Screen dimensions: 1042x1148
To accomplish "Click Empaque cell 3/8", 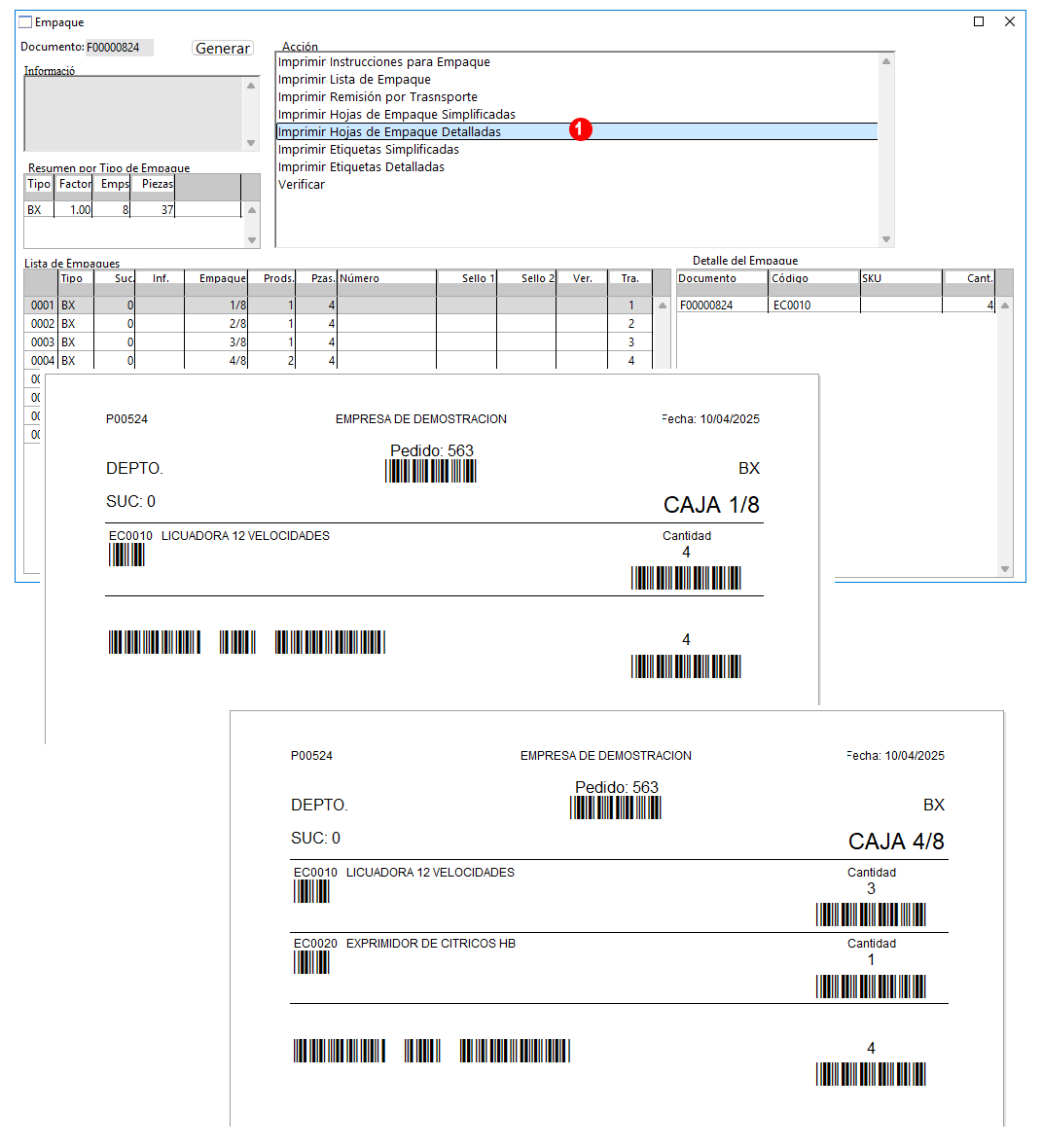I will coord(217,341).
